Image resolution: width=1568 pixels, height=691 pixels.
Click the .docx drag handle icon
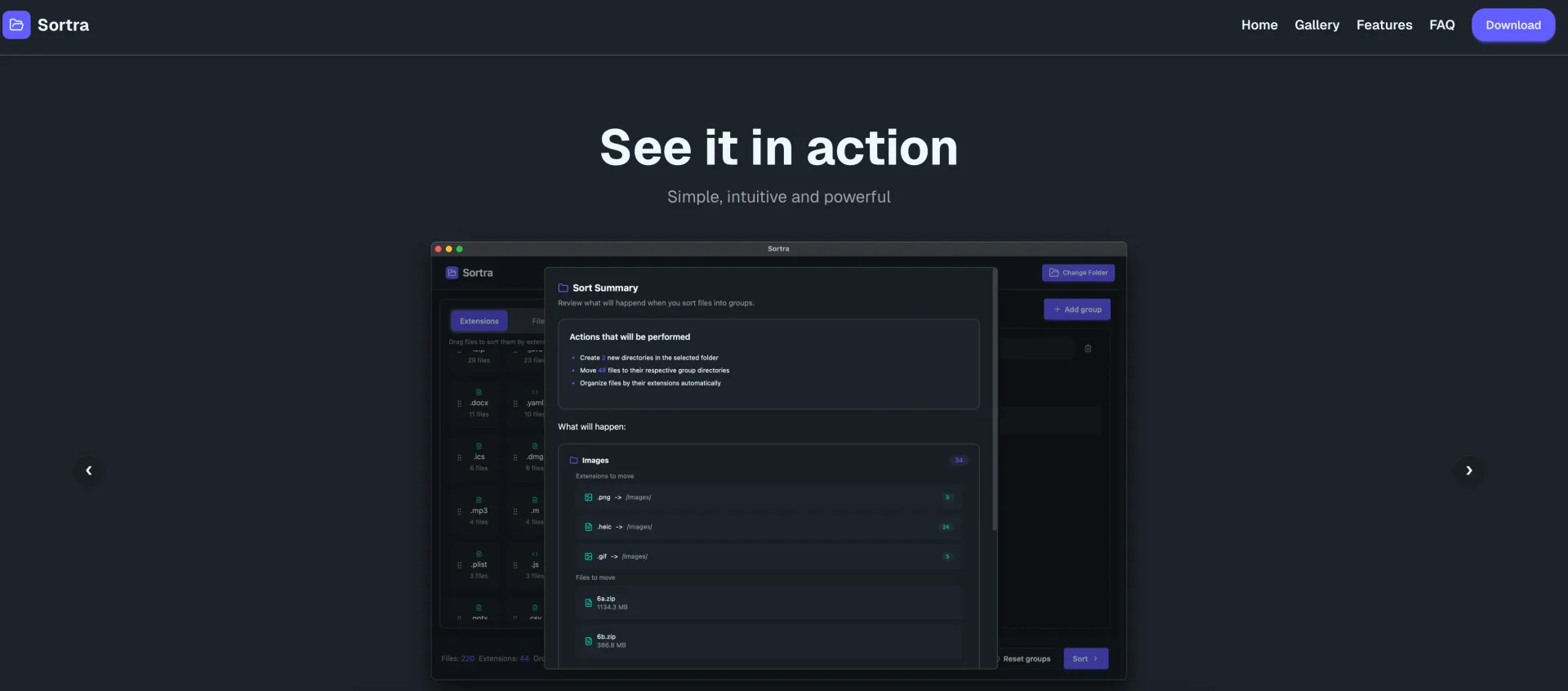coord(459,403)
